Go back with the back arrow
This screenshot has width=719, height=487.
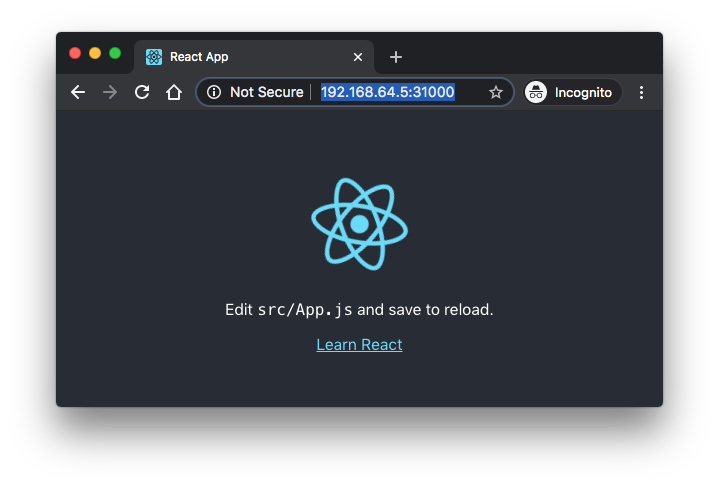pos(78,92)
